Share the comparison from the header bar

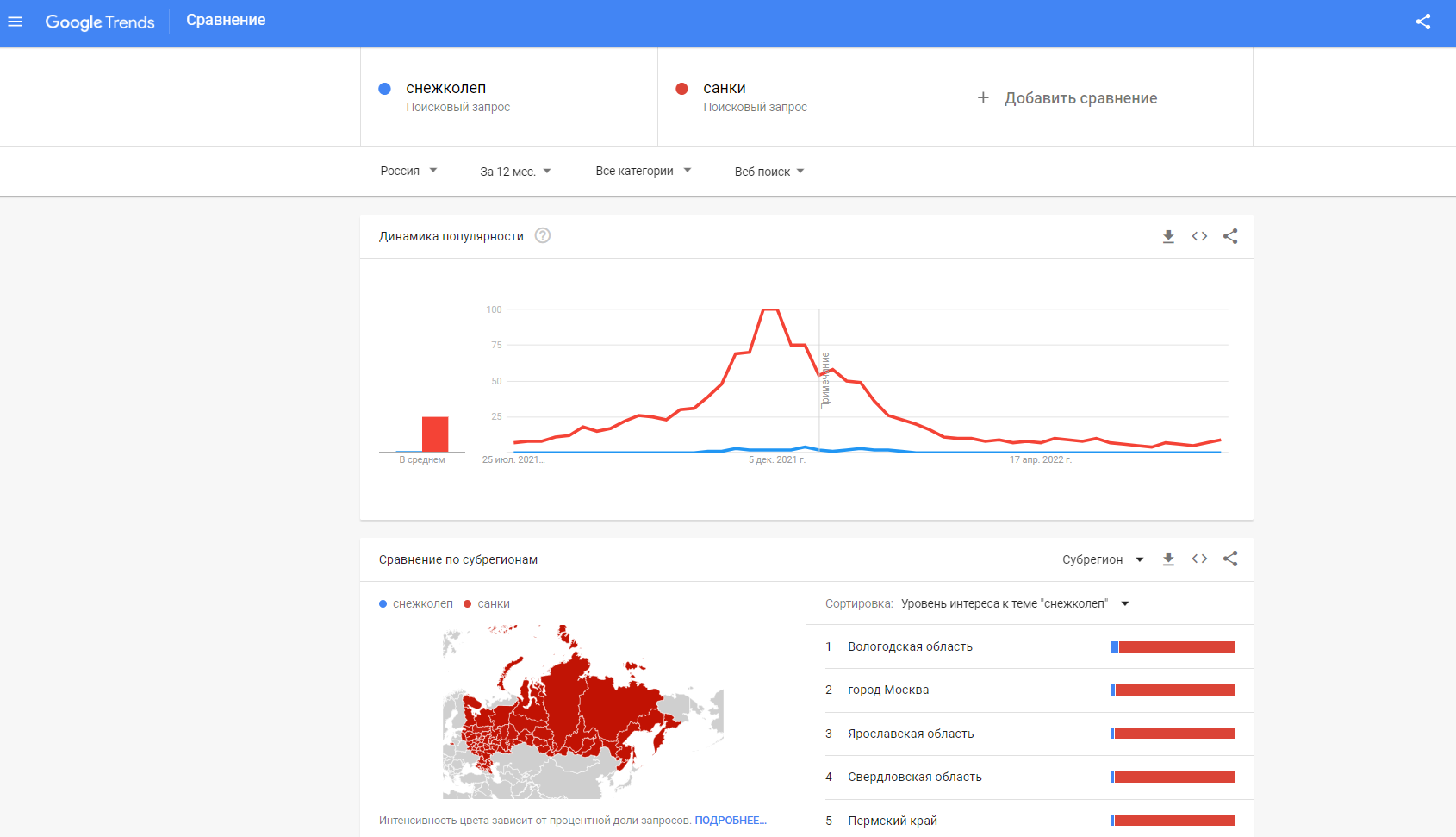click(1422, 22)
